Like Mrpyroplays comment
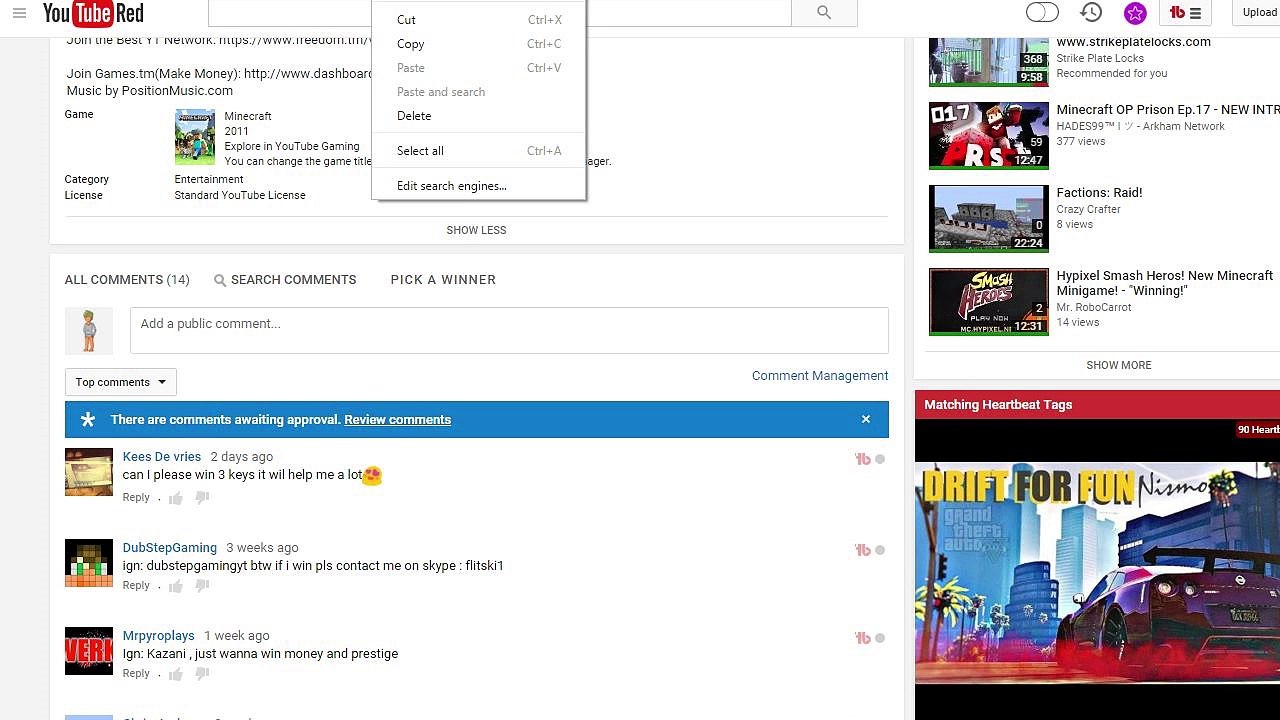The width and height of the screenshot is (1280, 720). 176,674
